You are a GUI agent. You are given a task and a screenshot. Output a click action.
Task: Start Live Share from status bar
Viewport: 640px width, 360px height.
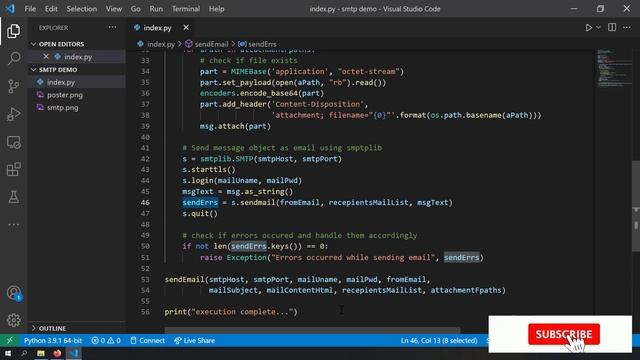[194, 340]
